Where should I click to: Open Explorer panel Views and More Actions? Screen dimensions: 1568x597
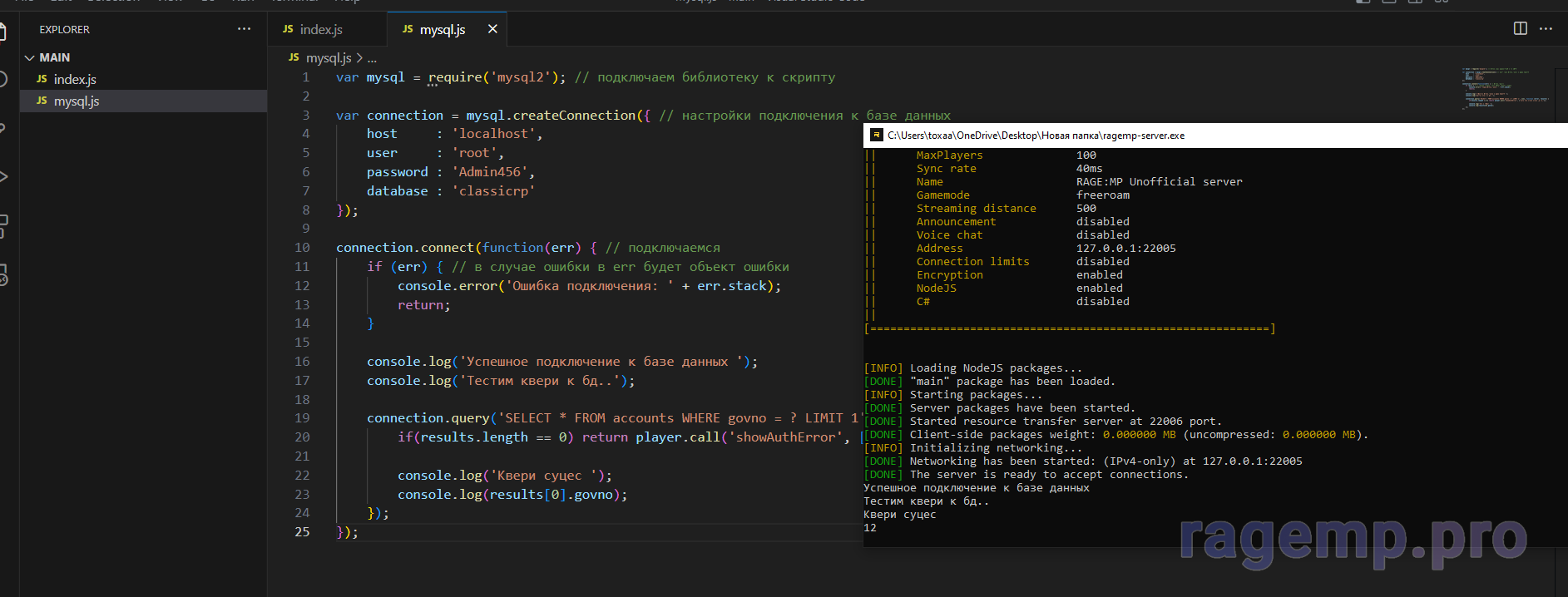point(244,29)
